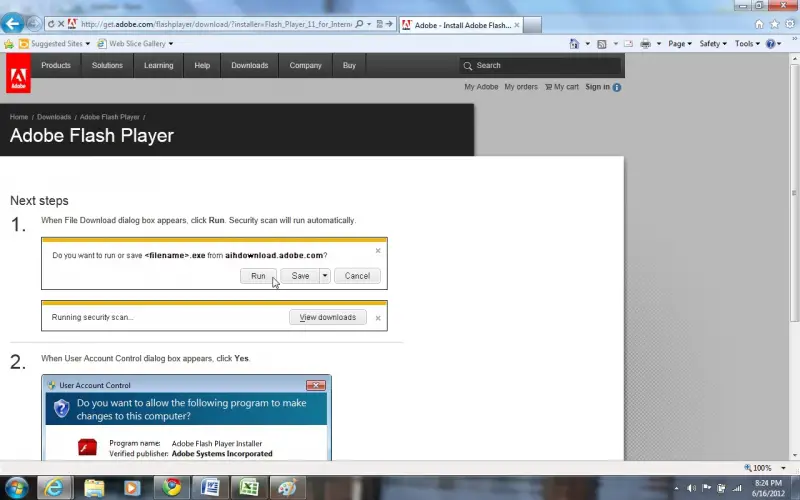Open the Tools menu in command bar
The height and width of the screenshot is (500, 800).
(x=747, y=44)
